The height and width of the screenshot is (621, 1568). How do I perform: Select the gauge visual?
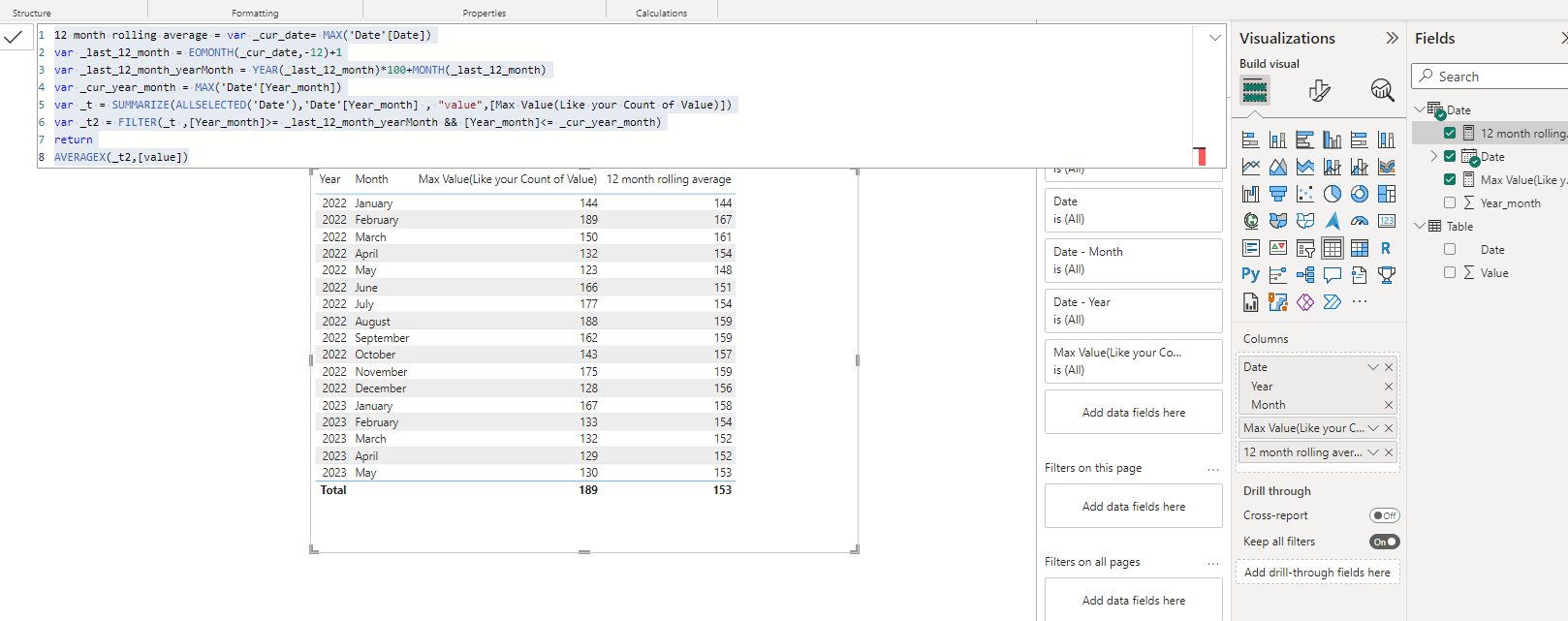(x=1360, y=222)
